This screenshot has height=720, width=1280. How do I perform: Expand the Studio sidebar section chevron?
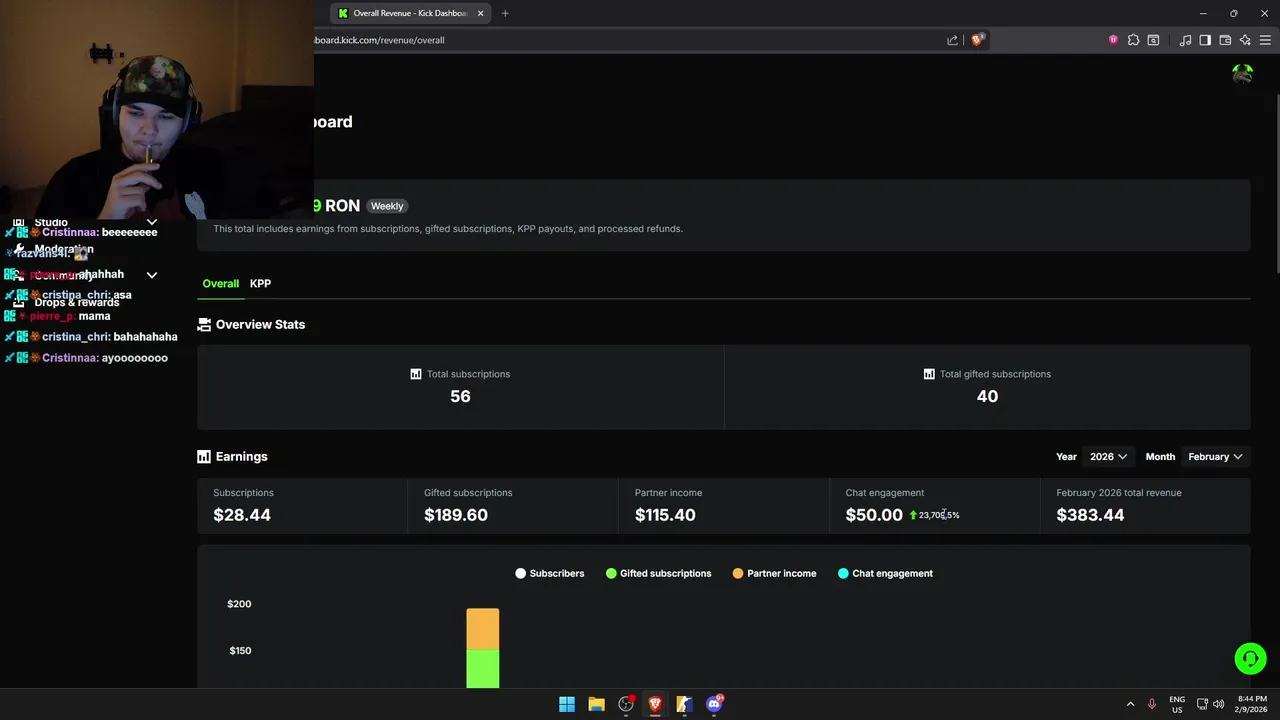[x=152, y=222]
